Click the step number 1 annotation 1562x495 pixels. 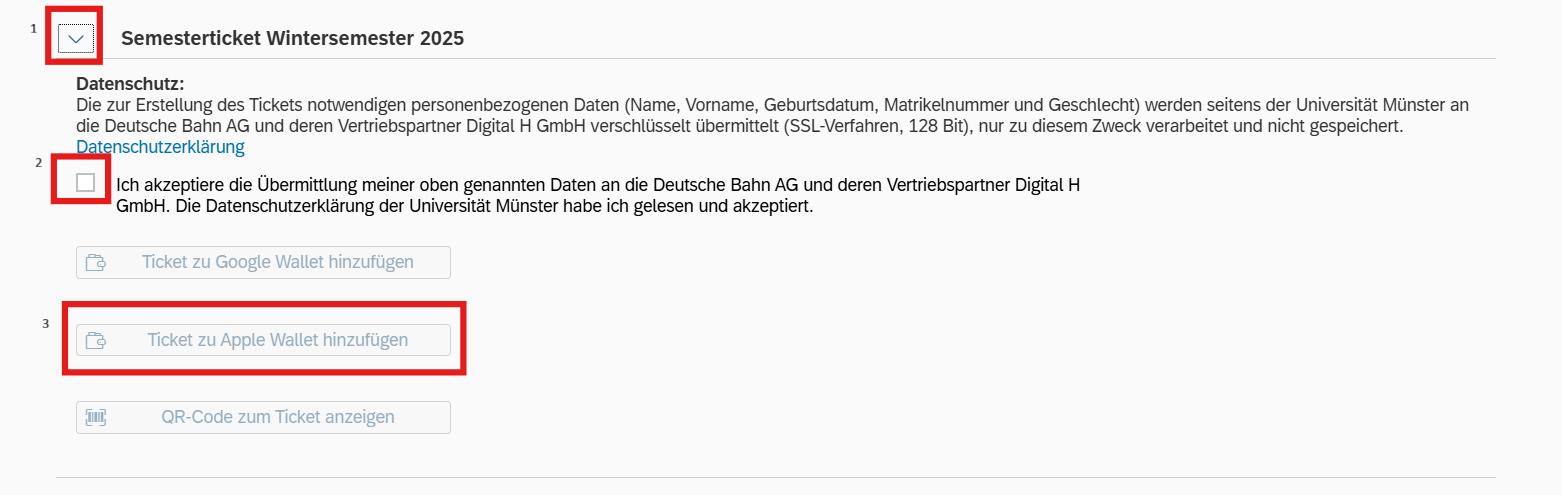coord(34,28)
